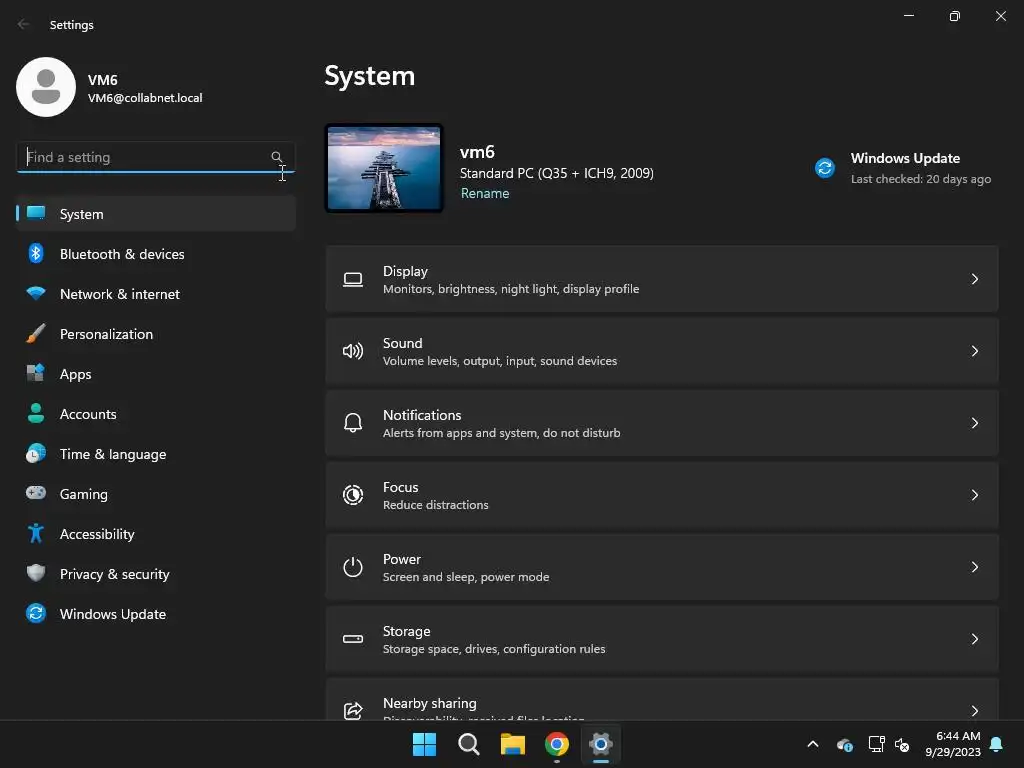Show hidden system tray icons
This screenshot has height=768, width=1024.
[813, 744]
